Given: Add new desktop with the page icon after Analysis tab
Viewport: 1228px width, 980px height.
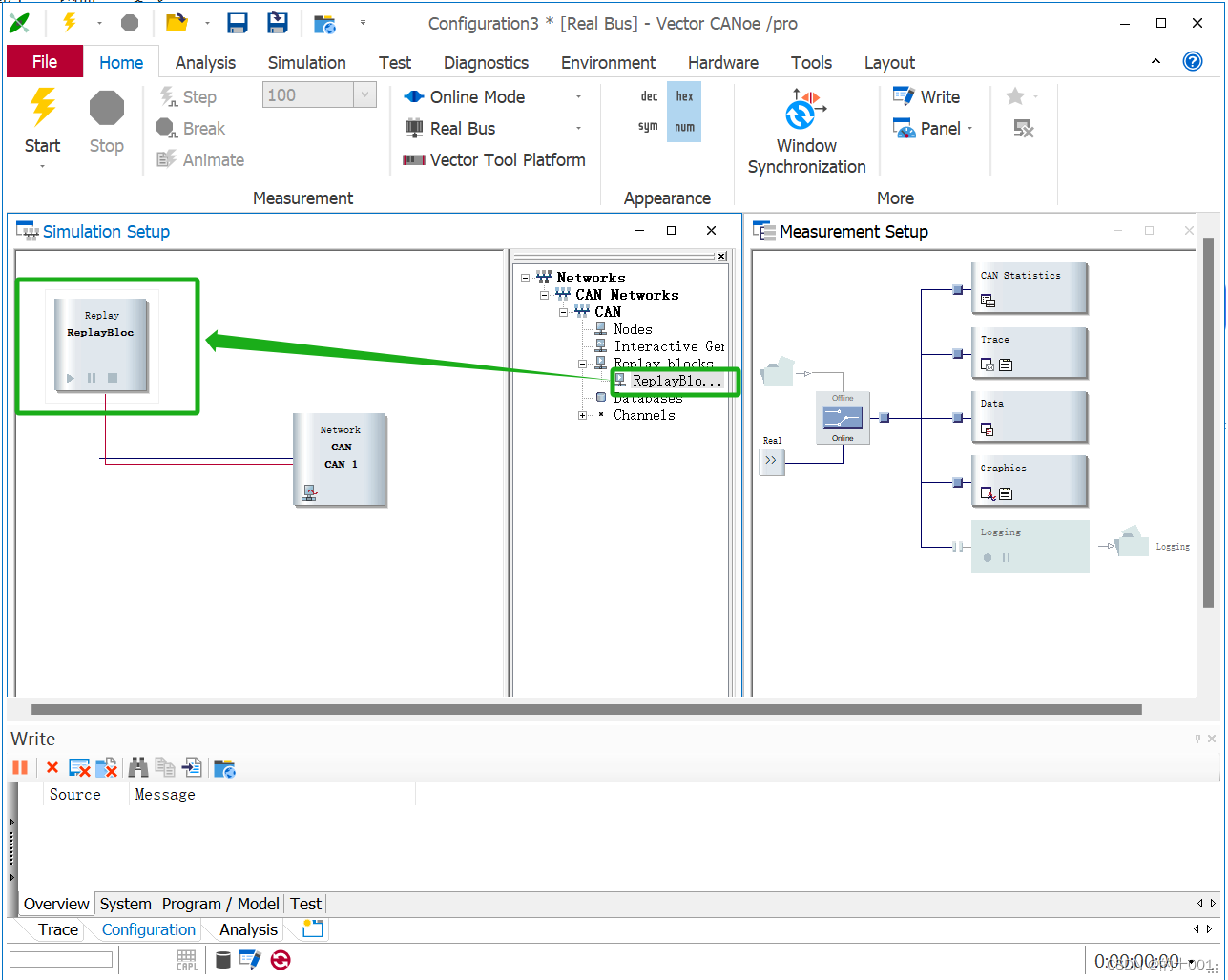Looking at the screenshot, I should click(313, 928).
